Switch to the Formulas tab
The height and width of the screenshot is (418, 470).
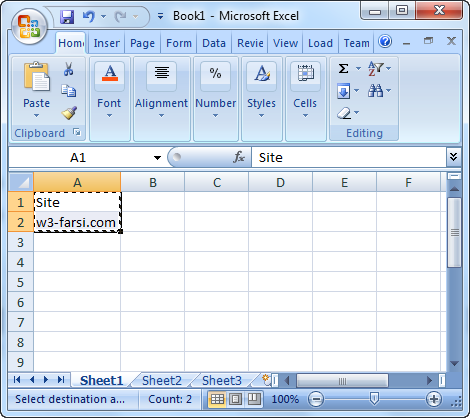pyautogui.click(x=179, y=43)
